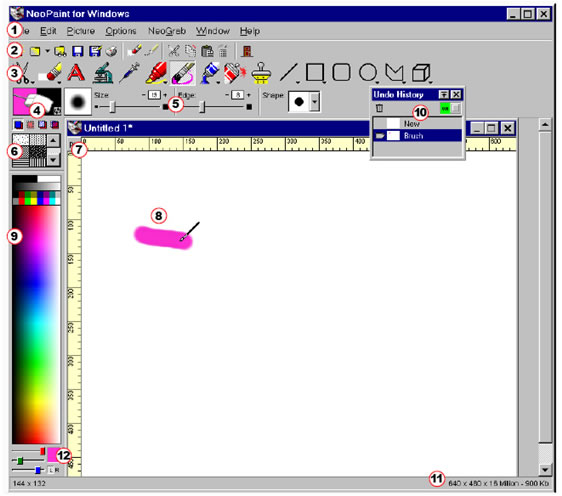Collapse Undo History with its roll-up button
The width and height of the screenshot is (562, 496).
[x=443, y=95]
